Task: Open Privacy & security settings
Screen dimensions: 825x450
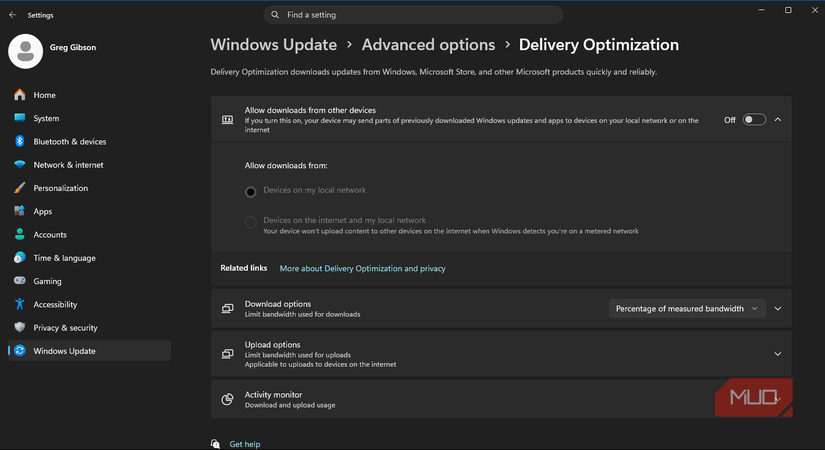Action: (x=89, y=327)
